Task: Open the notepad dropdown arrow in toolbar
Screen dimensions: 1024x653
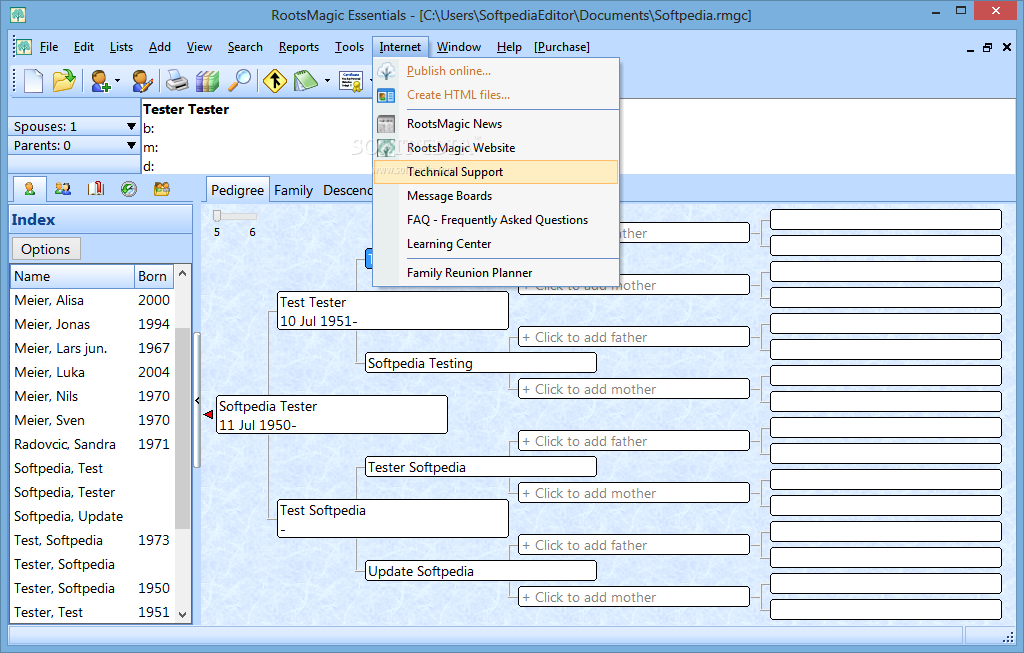Action: (327, 81)
